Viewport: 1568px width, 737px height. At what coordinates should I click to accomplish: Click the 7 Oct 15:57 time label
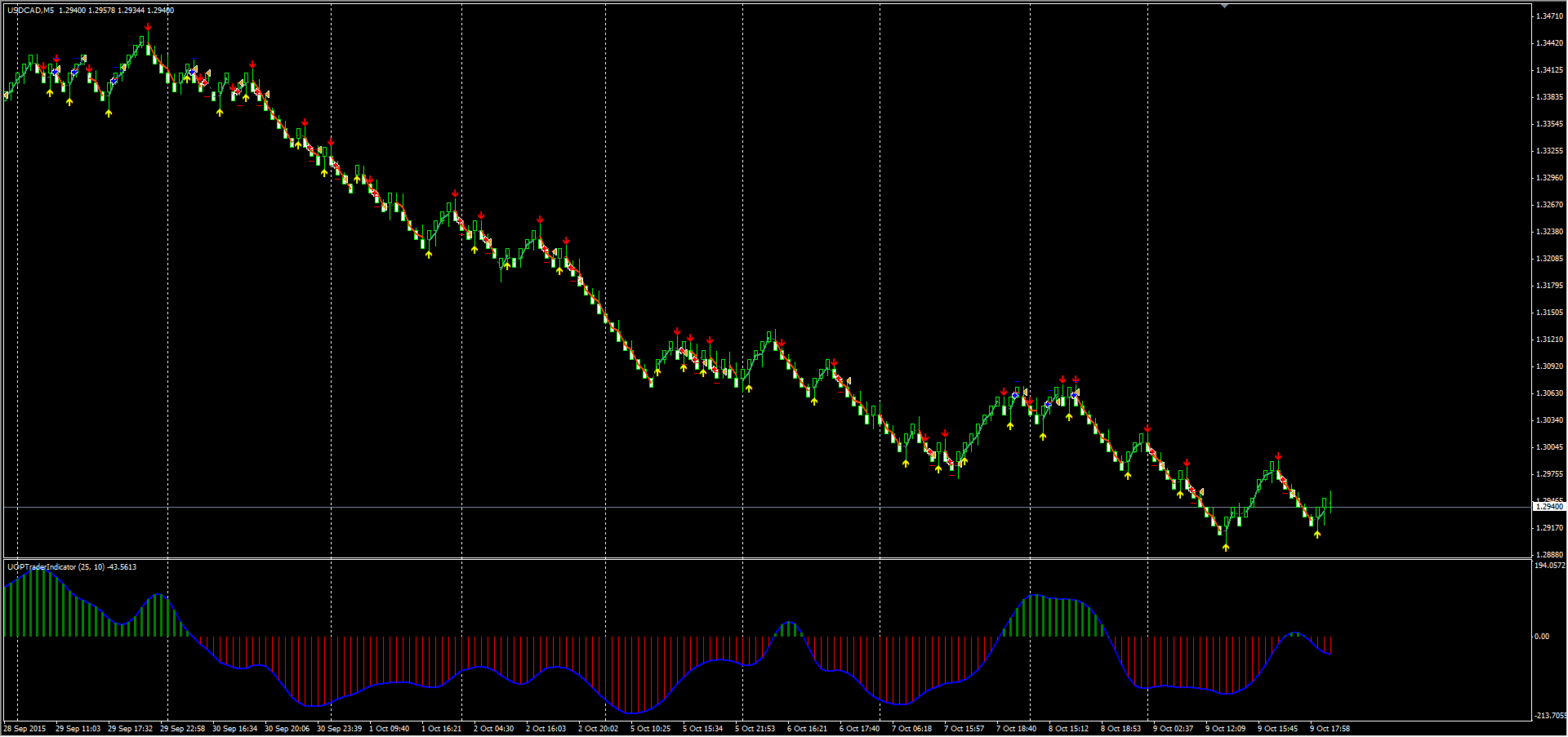[x=964, y=729]
